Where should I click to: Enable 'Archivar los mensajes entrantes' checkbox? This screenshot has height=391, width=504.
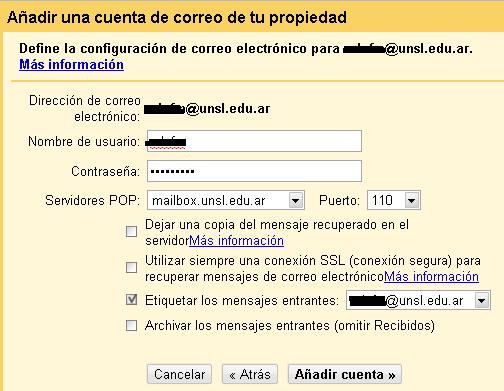[x=131, y=325]
